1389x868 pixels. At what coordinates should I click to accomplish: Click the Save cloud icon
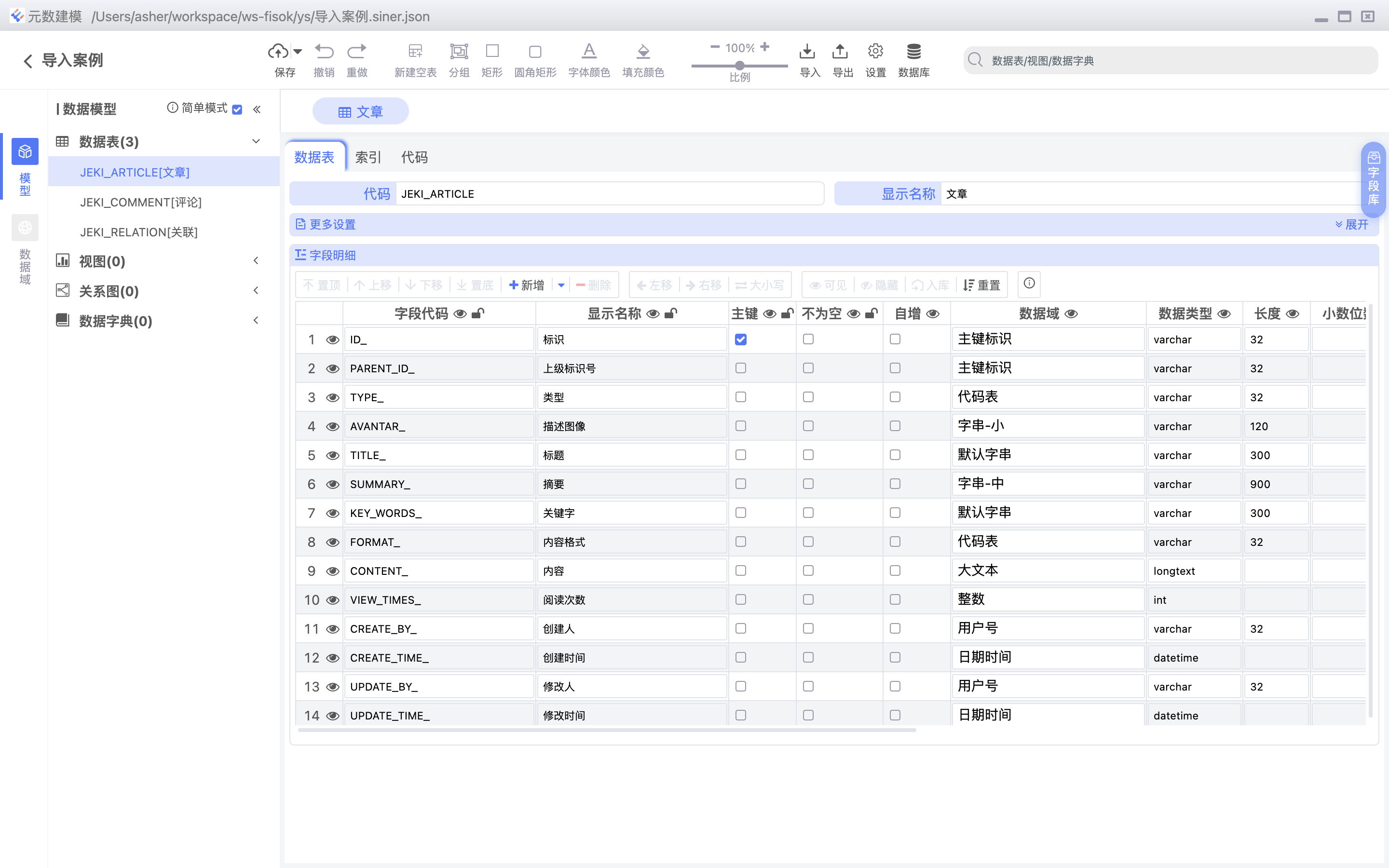click(278, 52)
